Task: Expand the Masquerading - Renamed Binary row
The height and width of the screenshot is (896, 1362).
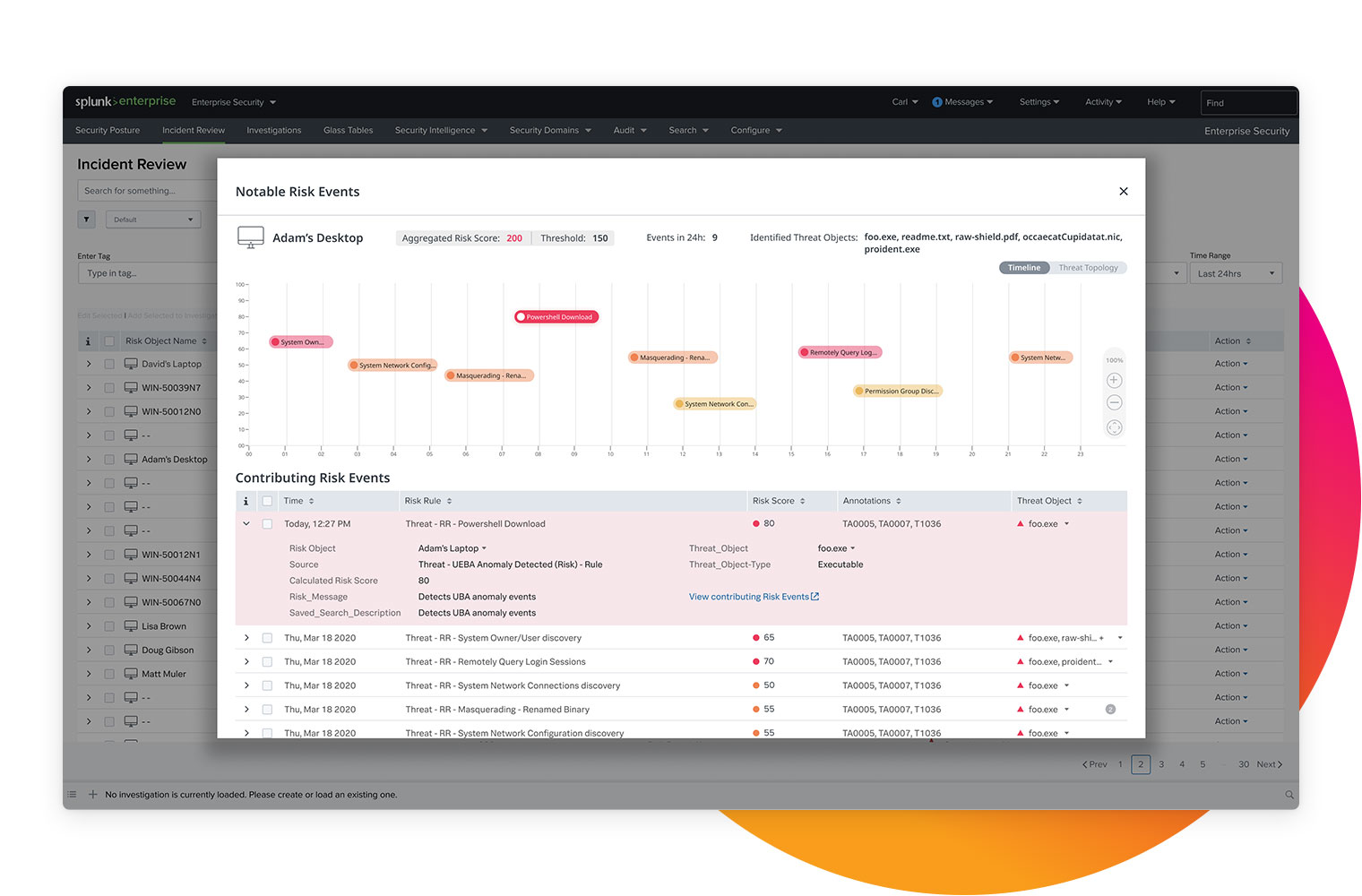Action: point(246,710)
